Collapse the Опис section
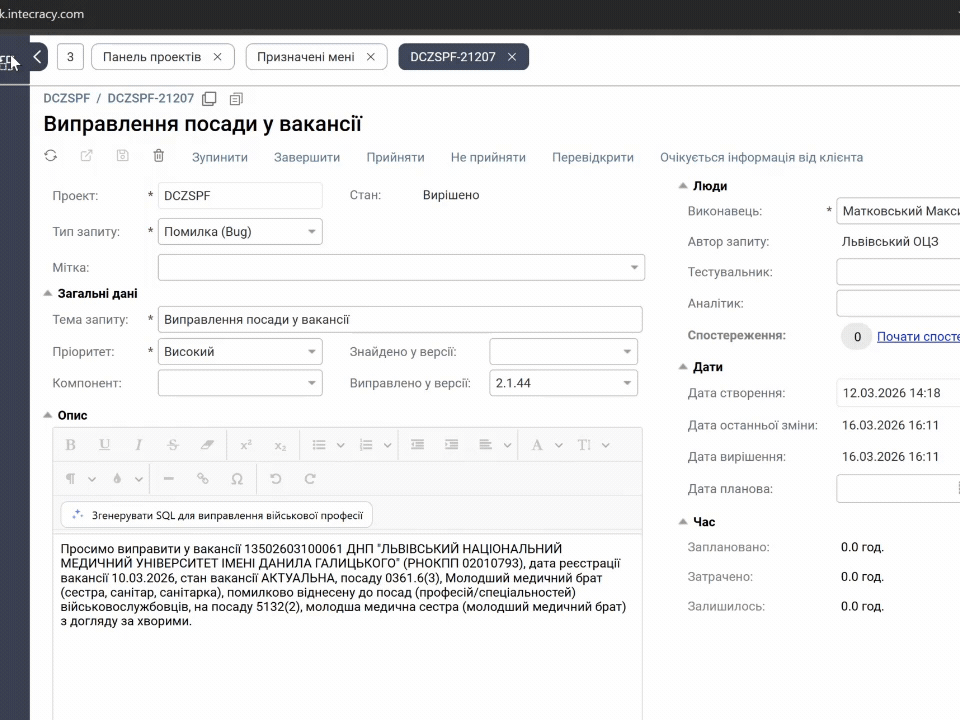Image resolution: width=960 pixels, height=720 pixels. [48, 415]
